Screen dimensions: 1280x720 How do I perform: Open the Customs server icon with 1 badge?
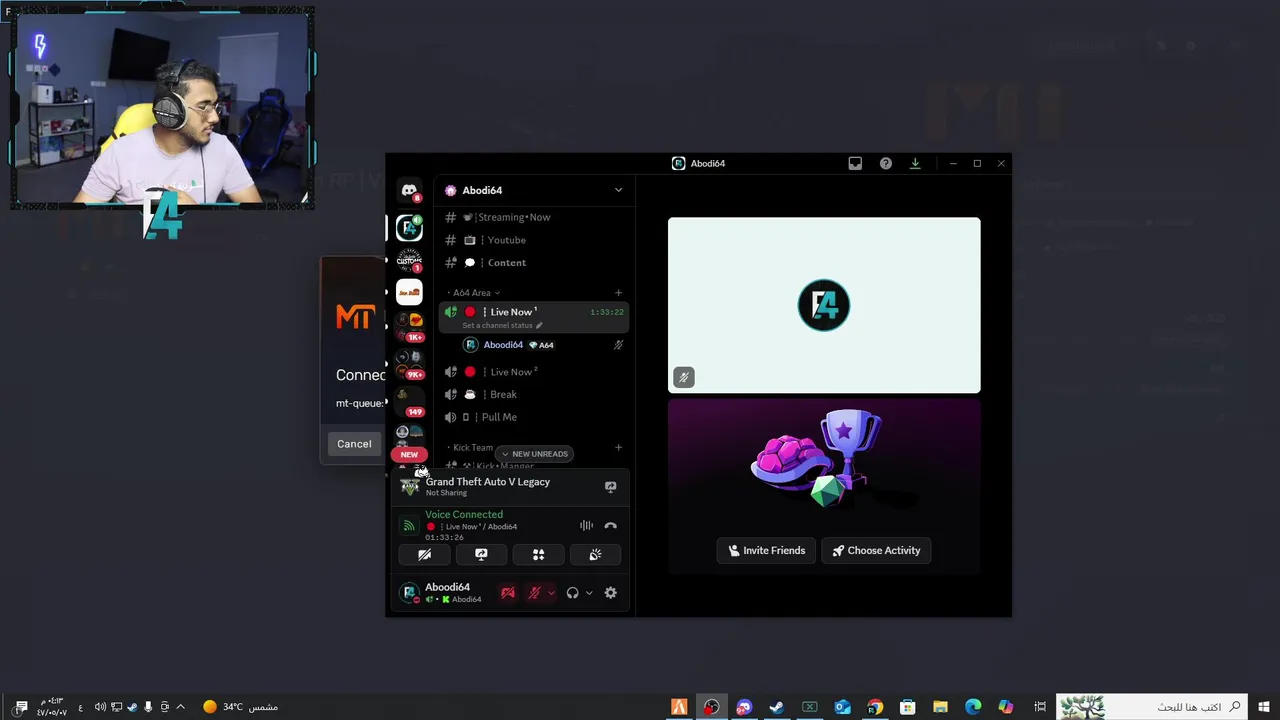(409, 260)
